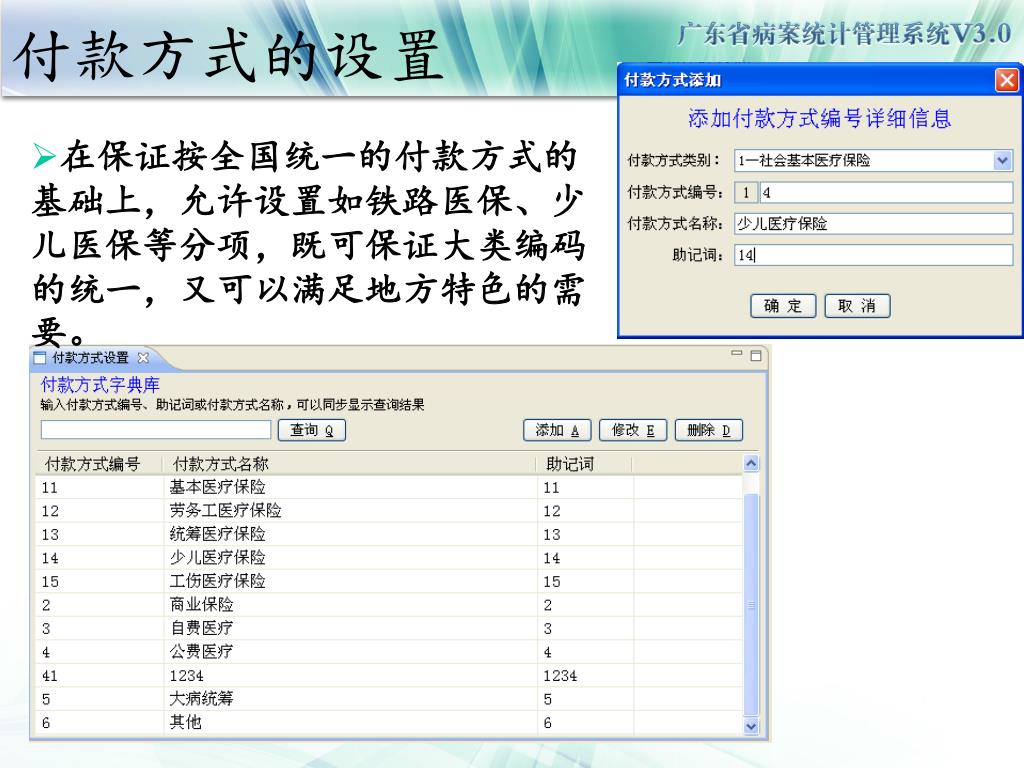Click the 付款方式编号 prefix box showing 1
Image resolution: width=1024 pixels, height=768 pixels.
pyautogui.click(x=746, y=193)
